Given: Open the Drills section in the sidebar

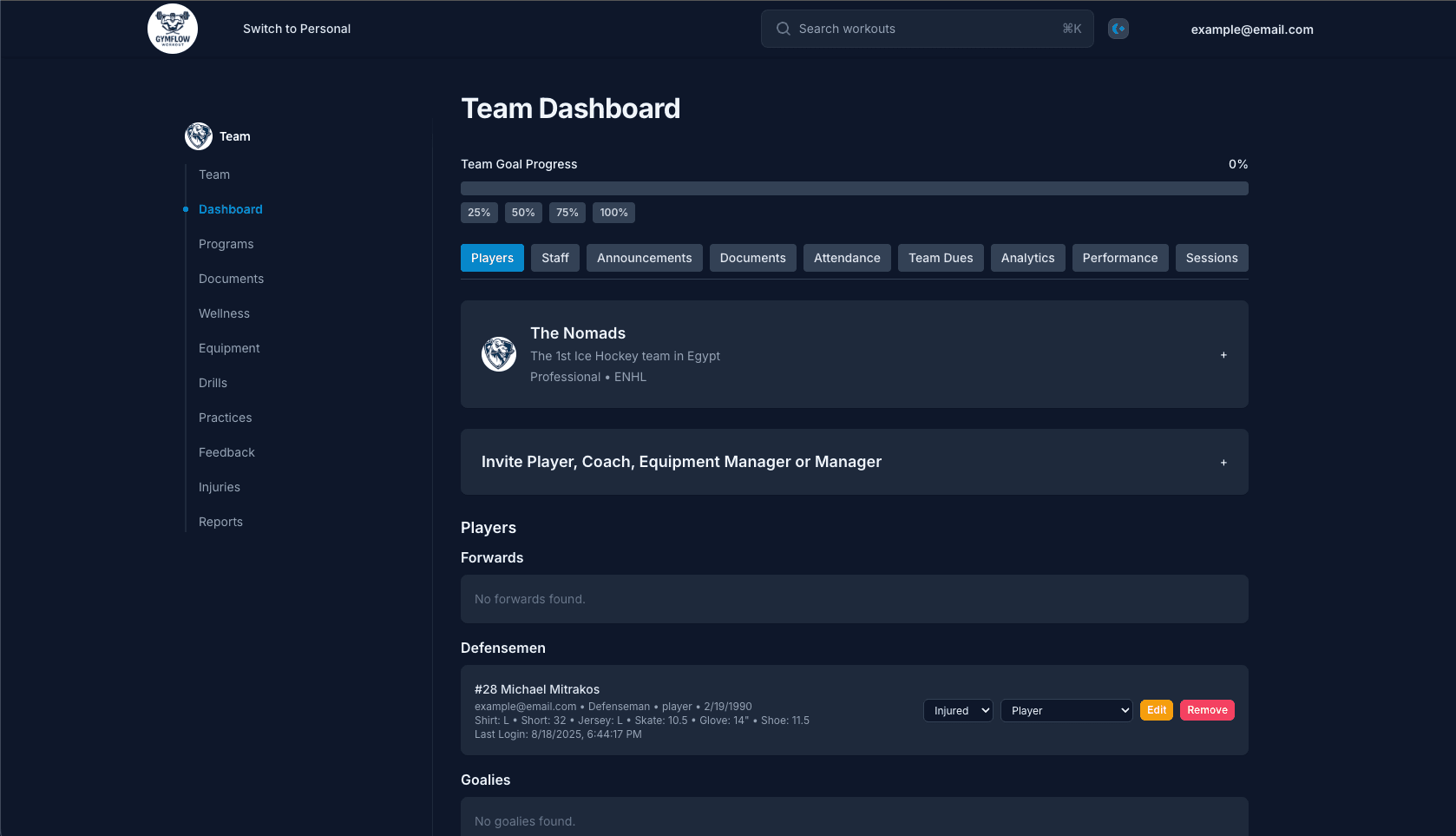Looking at the screenshot, I should tap(213, 383).
